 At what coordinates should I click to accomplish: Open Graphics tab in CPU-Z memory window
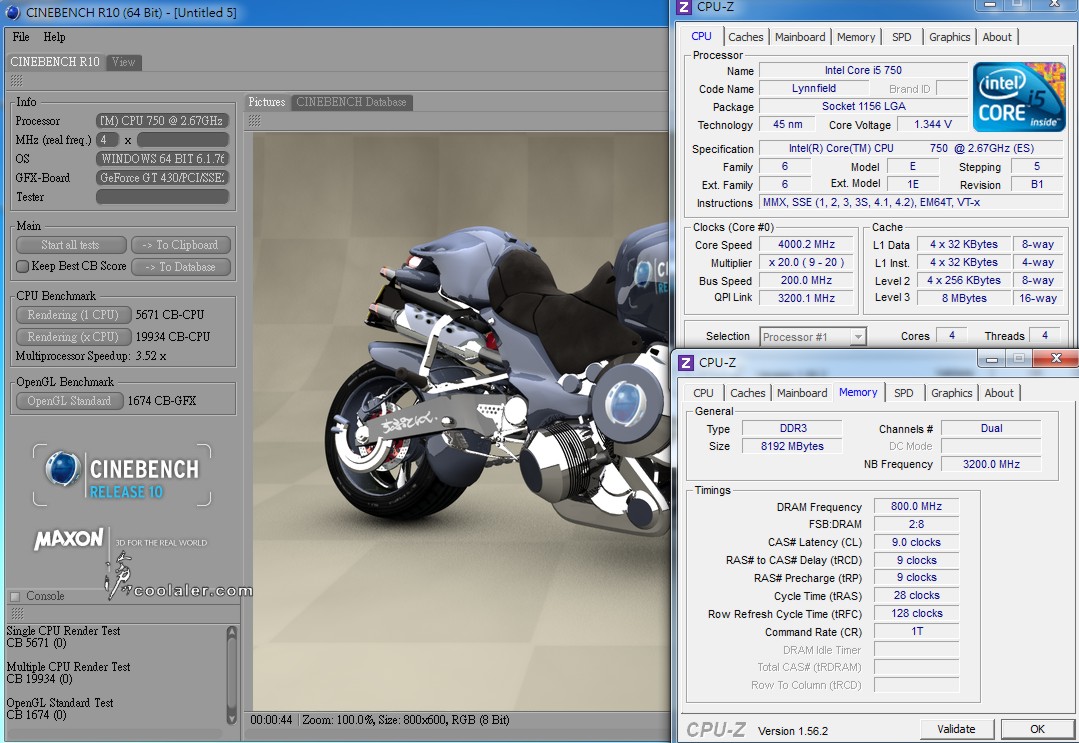tap(952, 393)
